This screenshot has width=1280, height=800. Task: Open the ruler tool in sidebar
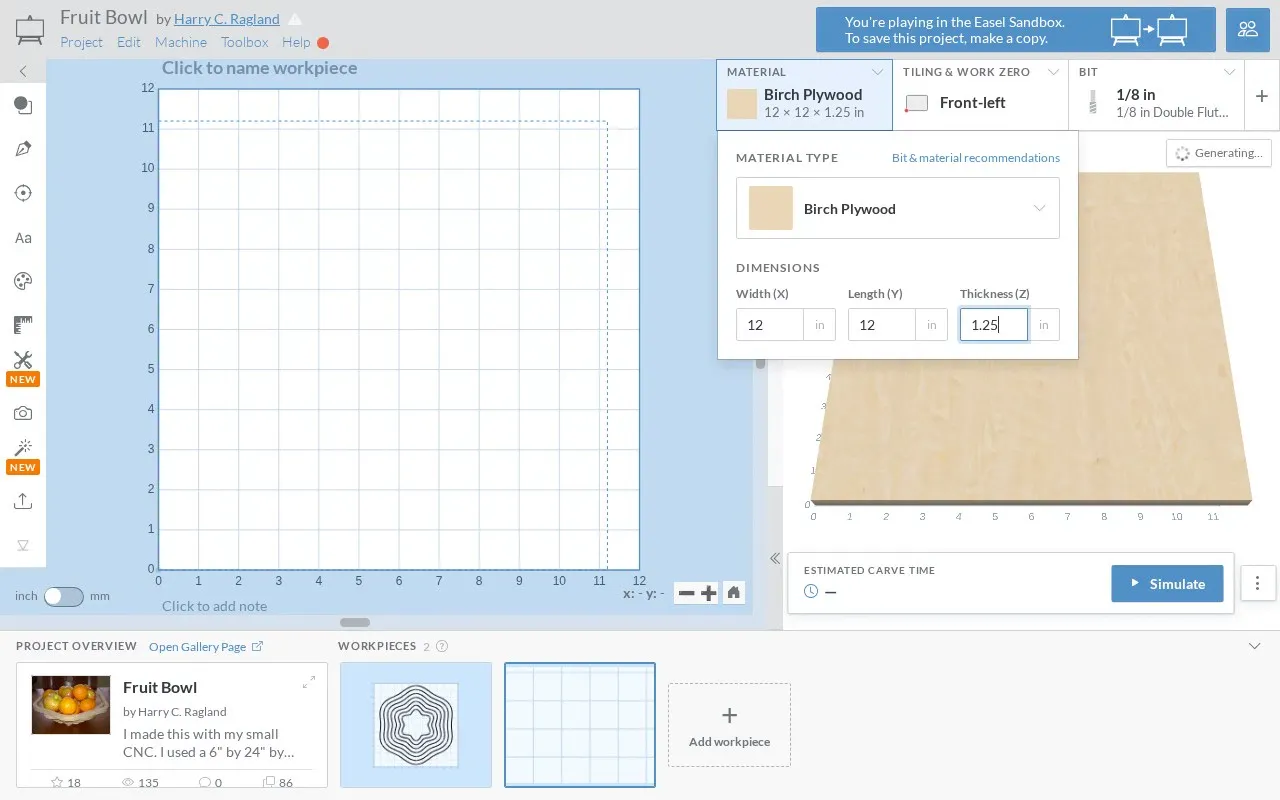point(23,325)
